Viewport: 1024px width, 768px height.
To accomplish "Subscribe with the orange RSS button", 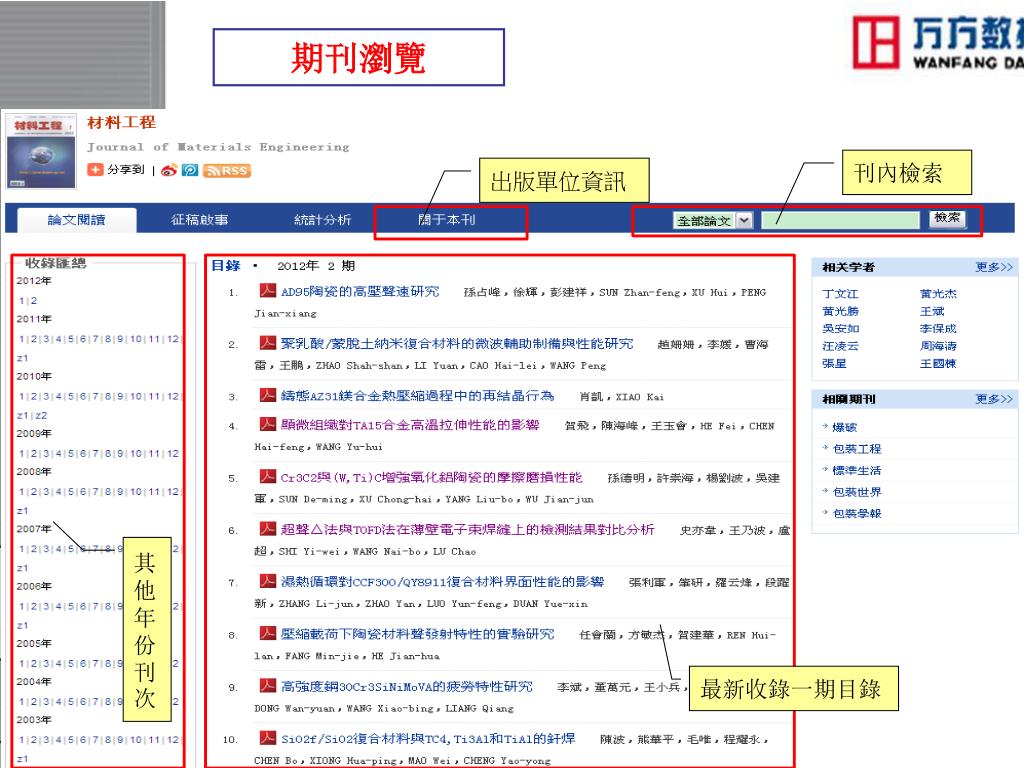I will tap(227, 170).
